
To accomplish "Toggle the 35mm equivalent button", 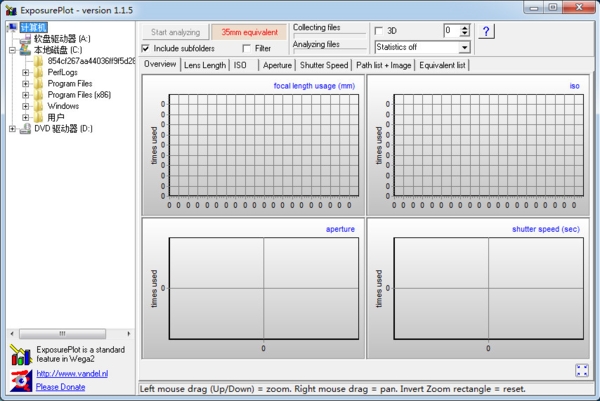I will (249, 32).
